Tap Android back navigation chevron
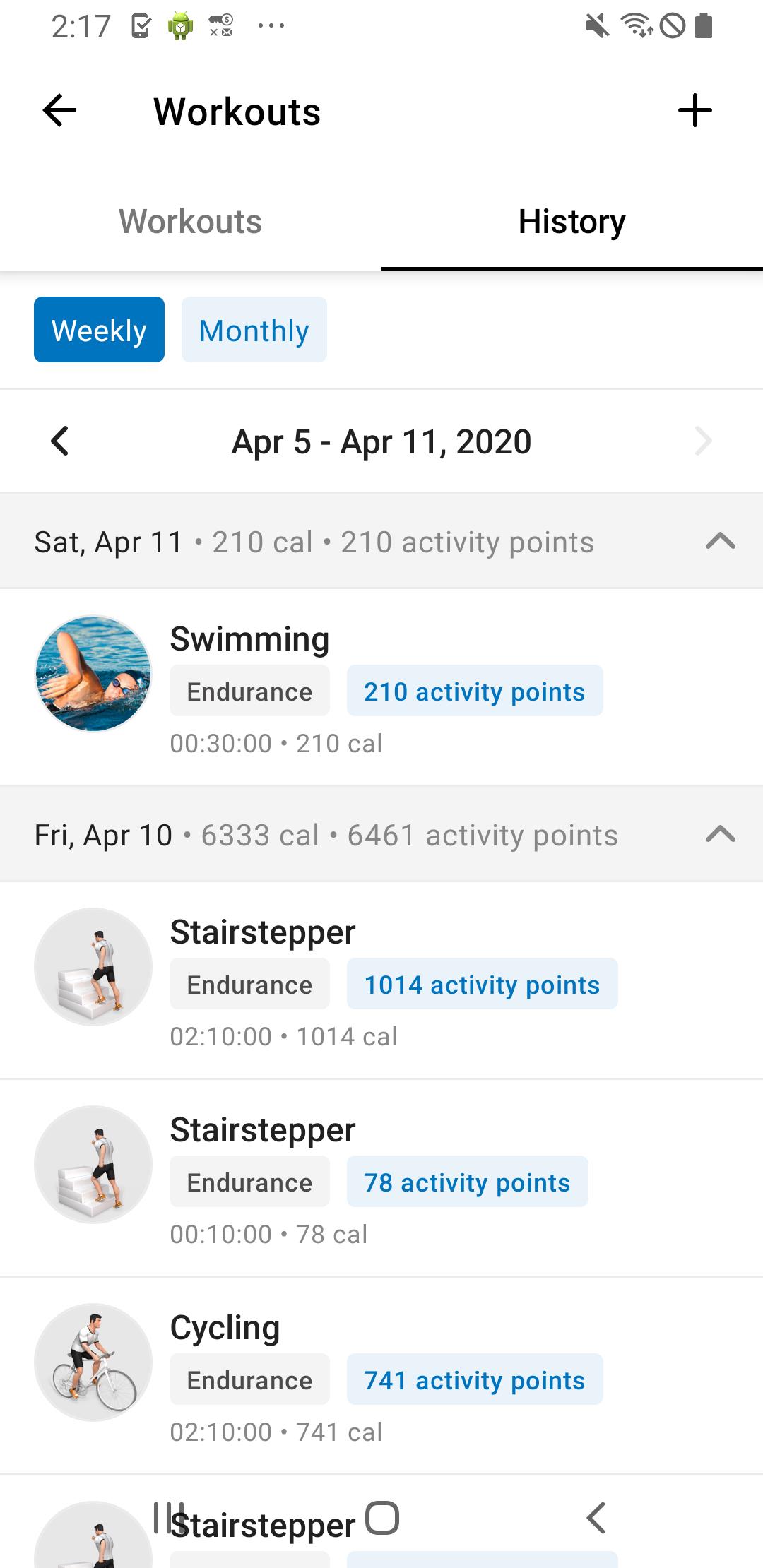The height and width of the screenshot is (1568, 763). [x=596, y=1517]
